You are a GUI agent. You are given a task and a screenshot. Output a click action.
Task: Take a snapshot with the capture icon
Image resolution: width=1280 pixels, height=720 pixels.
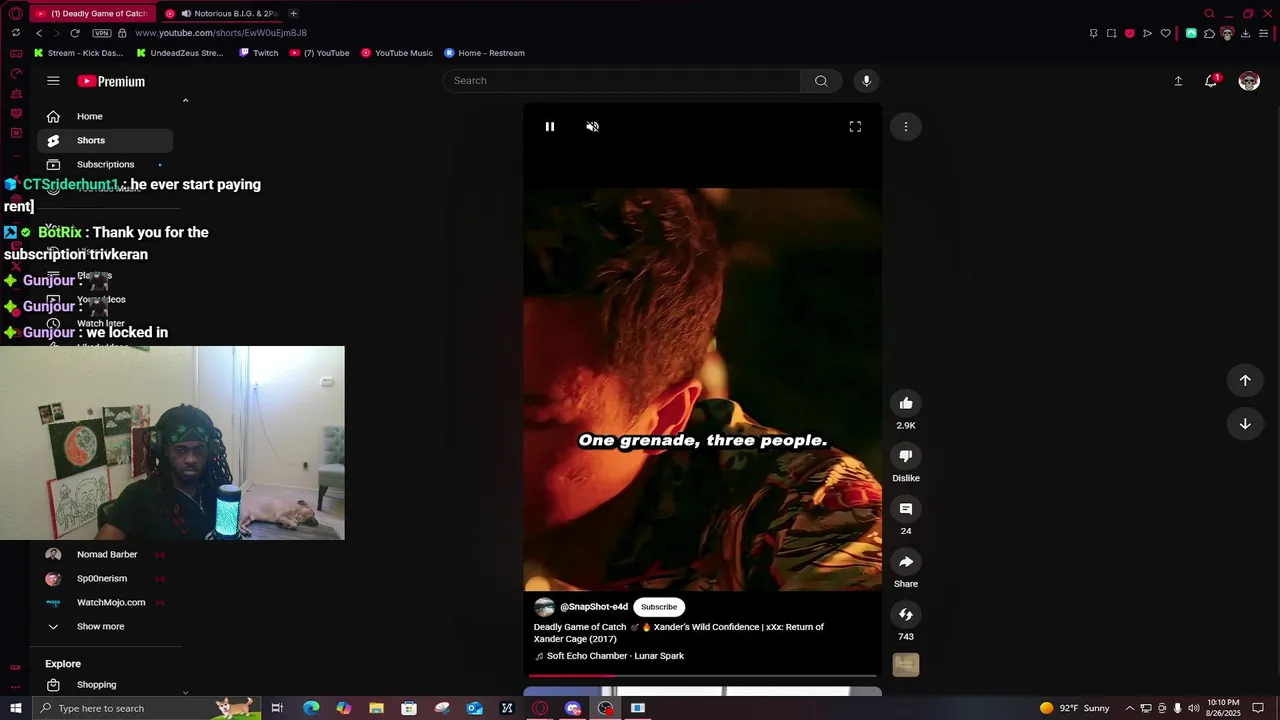pyautogui.click(x=1111, y=33)
